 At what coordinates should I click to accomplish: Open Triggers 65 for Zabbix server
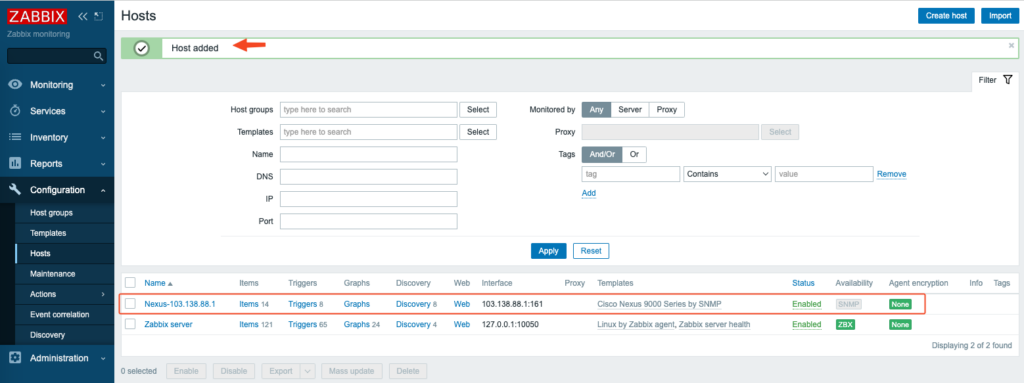tap(302, 324)
